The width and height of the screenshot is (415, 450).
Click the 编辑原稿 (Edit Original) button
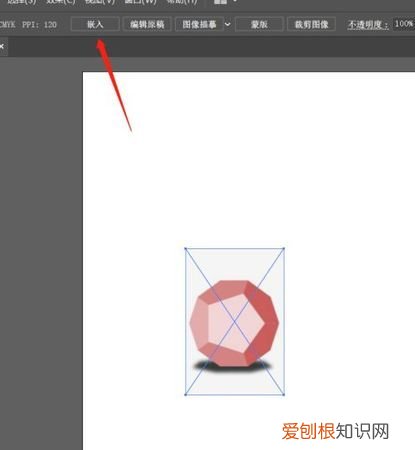[x=147, y=24]
